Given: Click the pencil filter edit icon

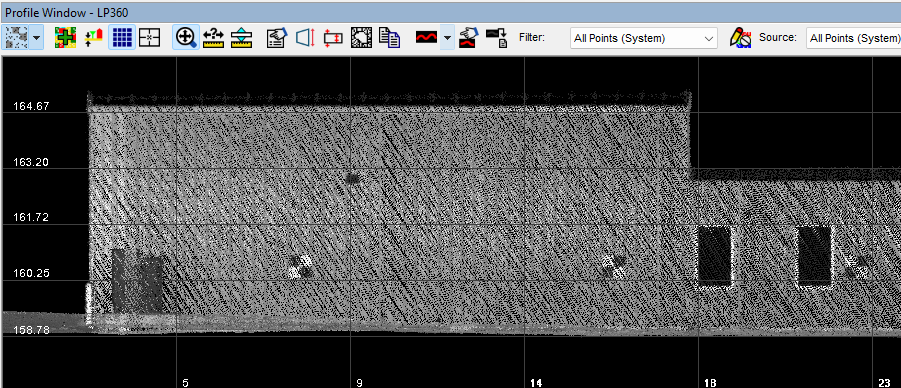Looking at the screenshot, I should 741,37.
